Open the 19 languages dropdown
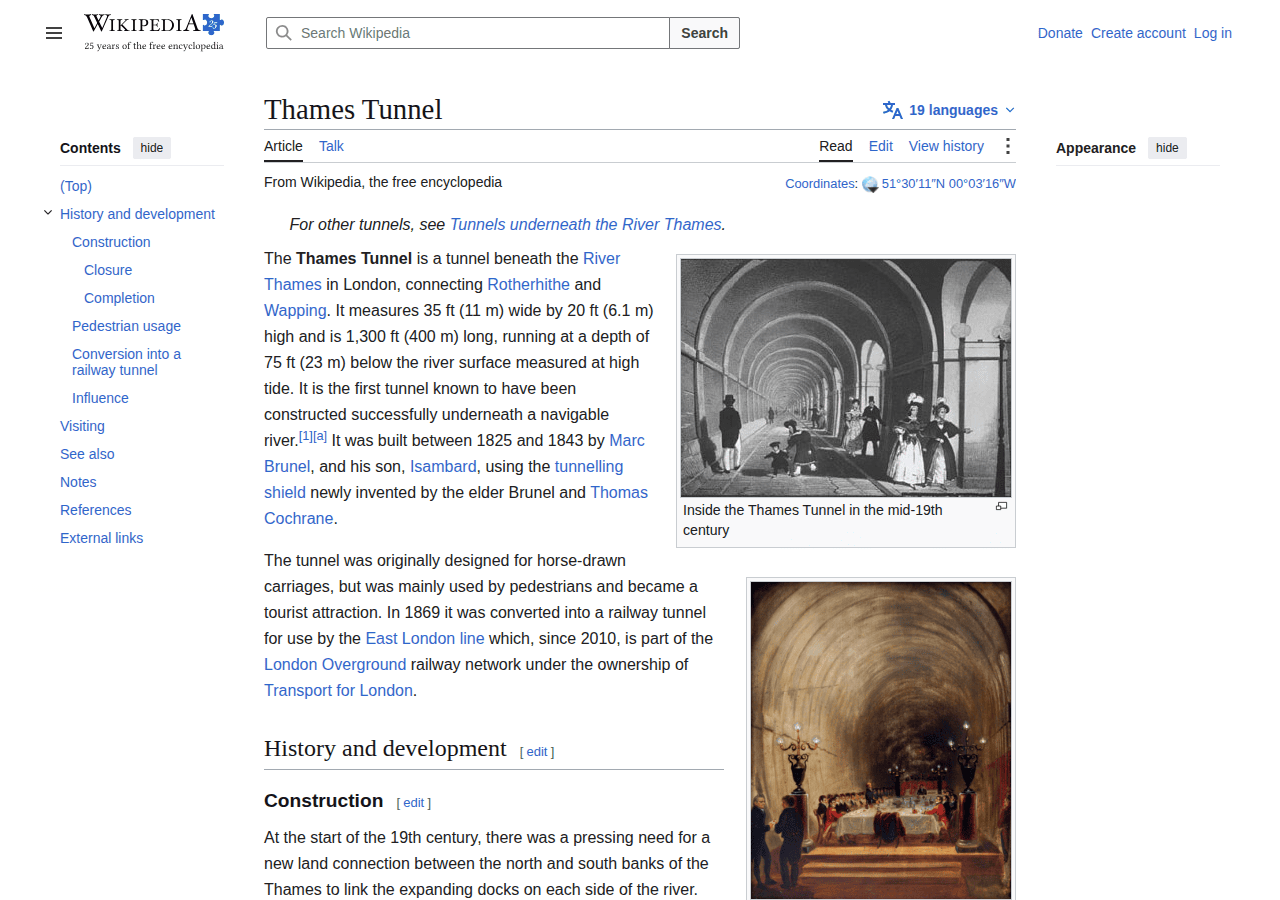This screenshot has height=900, width=1280. click(x=949, y=110)
